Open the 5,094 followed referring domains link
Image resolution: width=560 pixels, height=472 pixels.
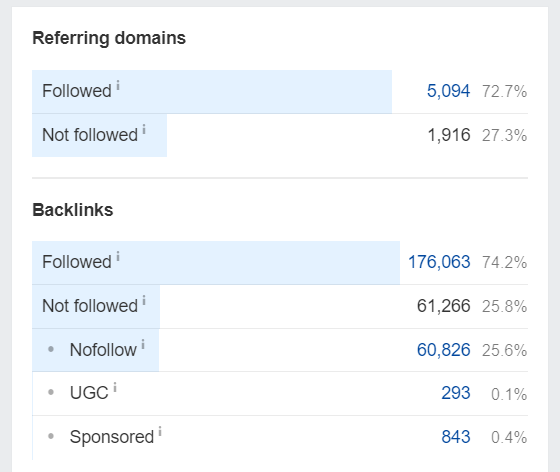pyautogui.click(x=449, y=91)
